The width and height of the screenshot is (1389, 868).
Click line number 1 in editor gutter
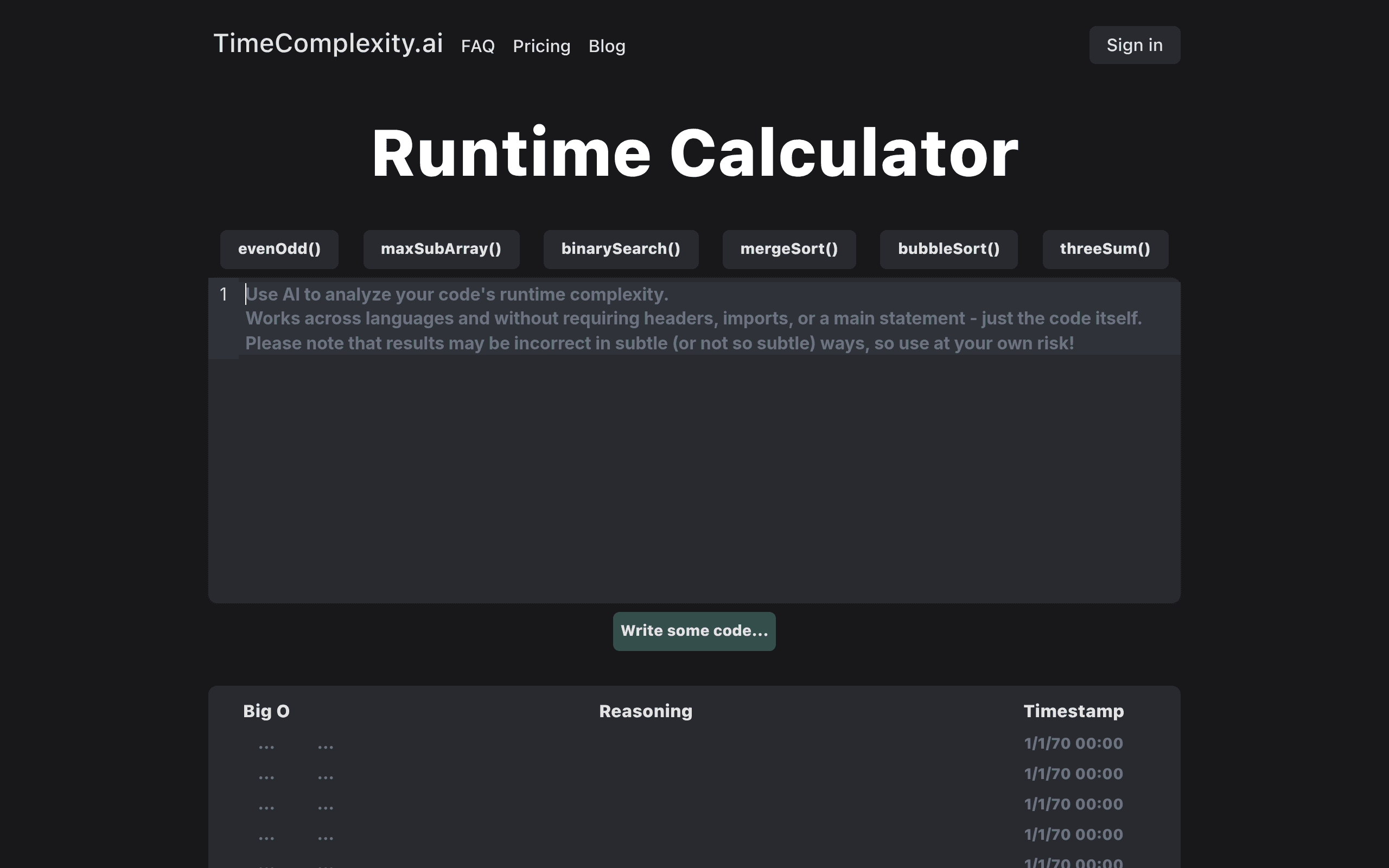coord(224,294)
